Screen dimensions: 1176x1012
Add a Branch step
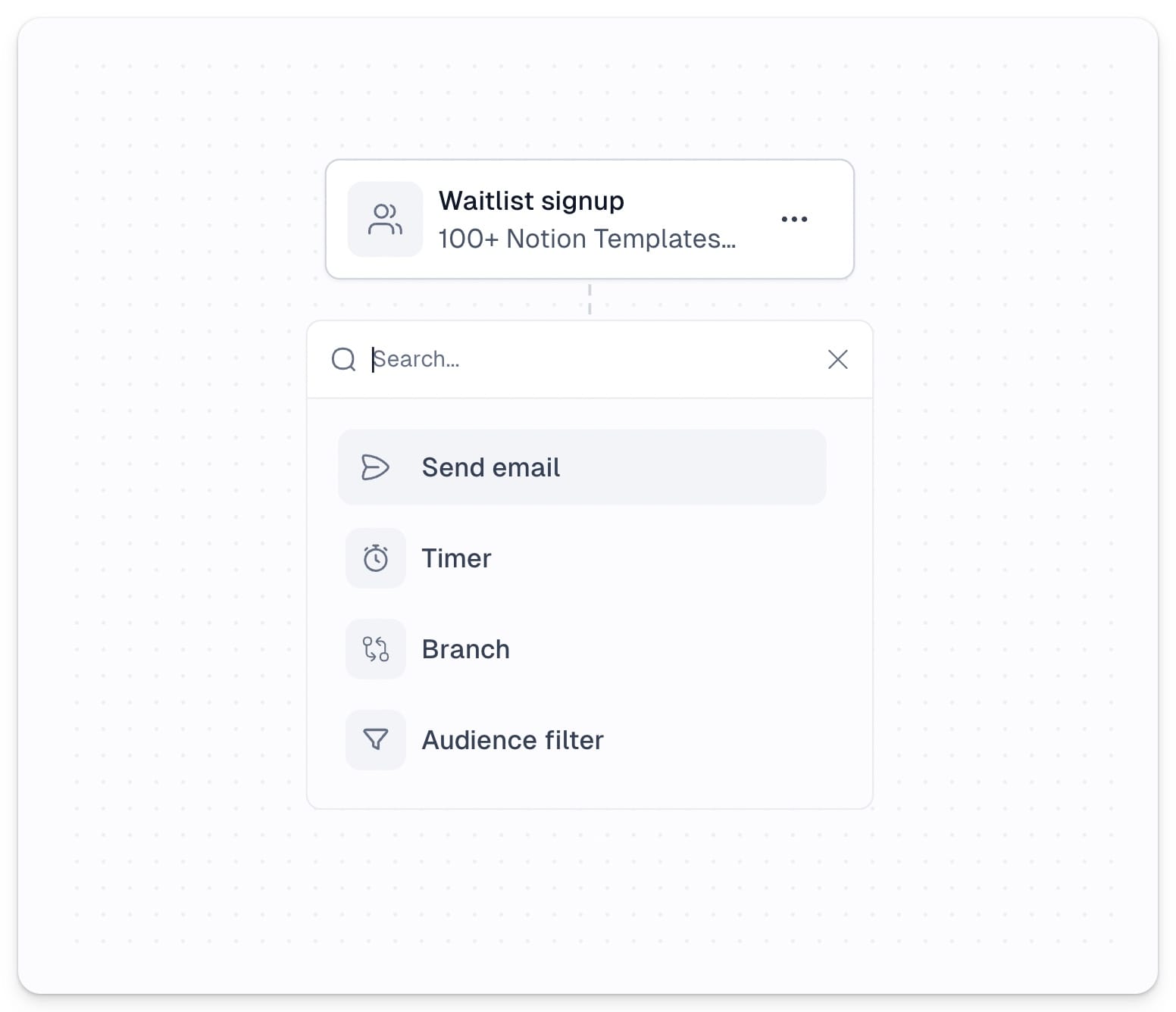tap(582, 649)
